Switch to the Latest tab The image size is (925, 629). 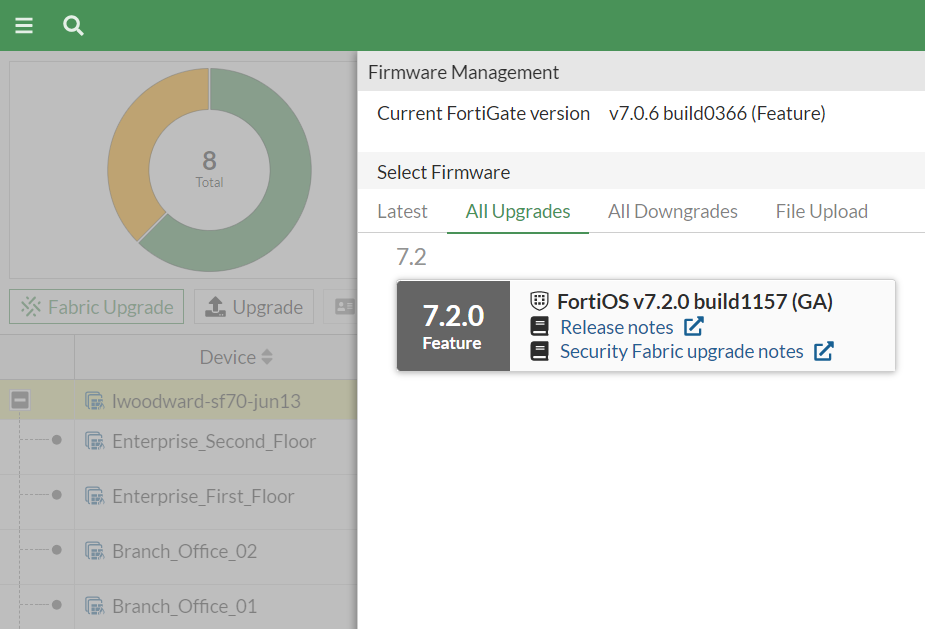pyautogui.click(x=402, y=211)
